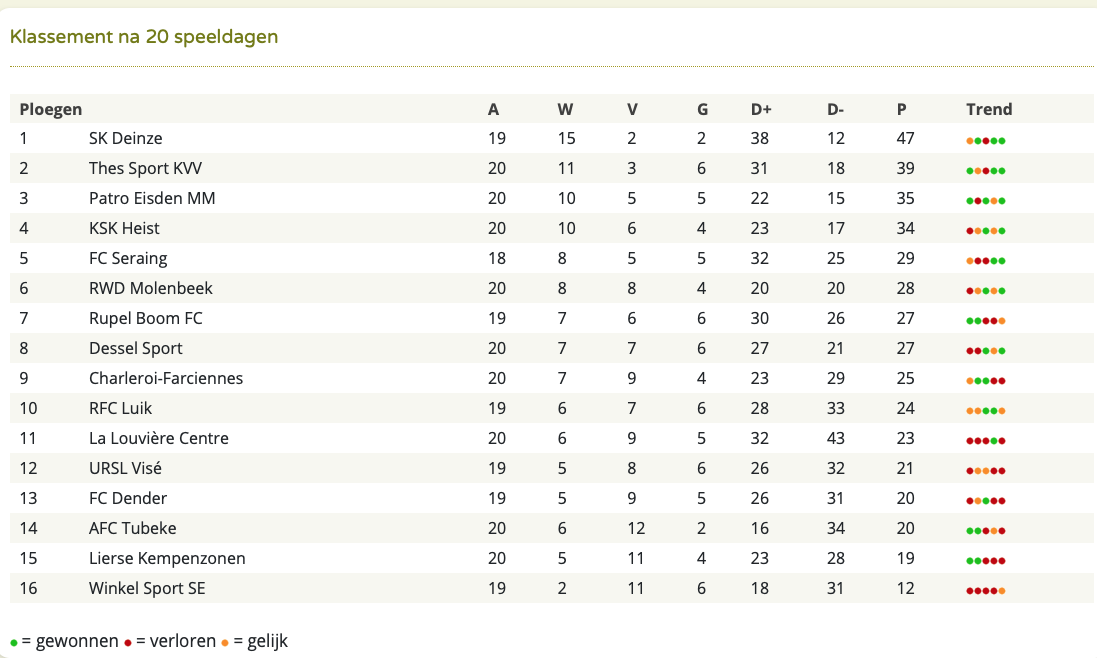This screenshot has height=658, width=1097.
Task: Click the W wins column header
Action: pyautogui.click(x=565, y=109)
